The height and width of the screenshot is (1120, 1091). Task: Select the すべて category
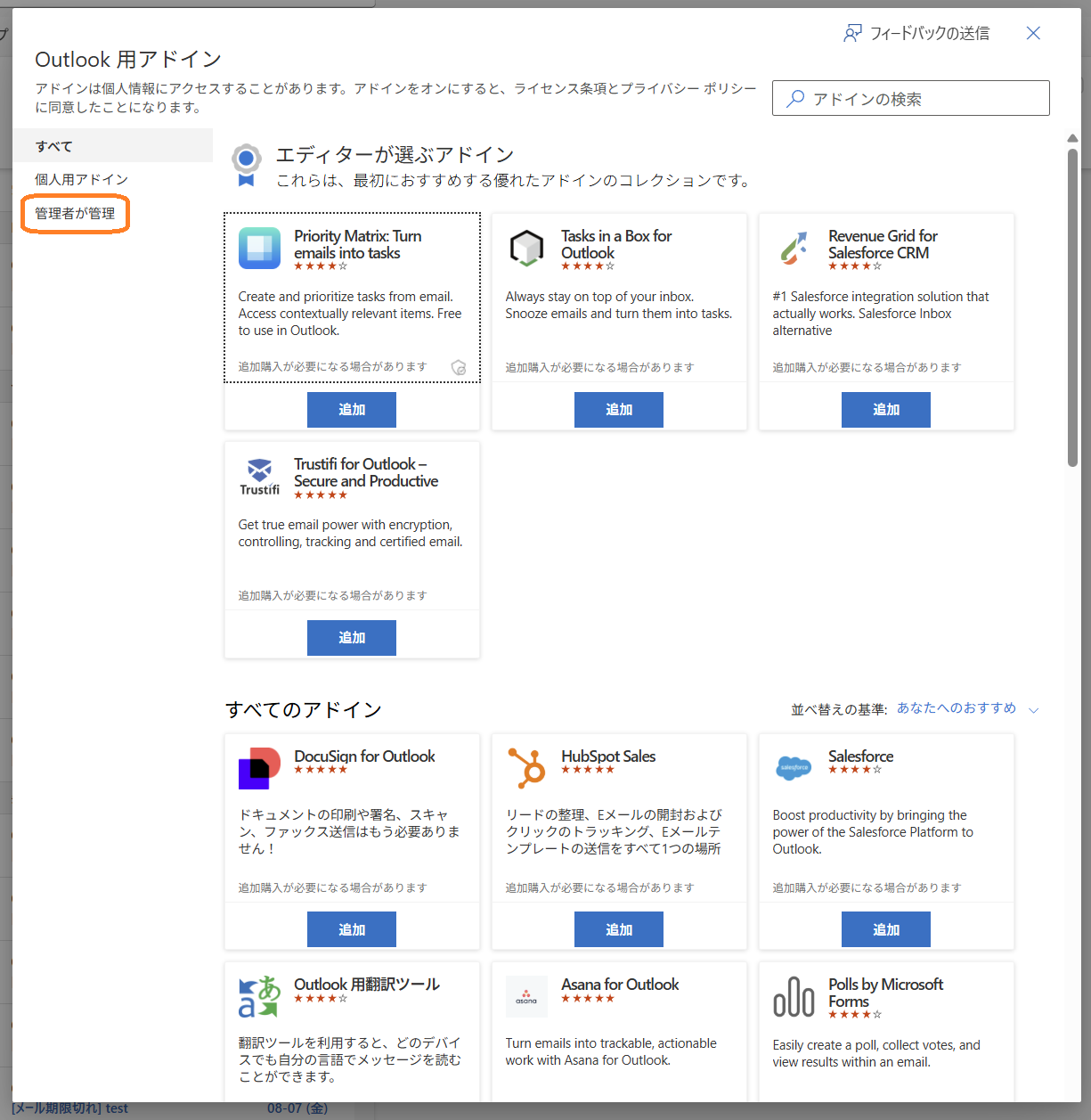pyautogui.click(x=112, y=145)
